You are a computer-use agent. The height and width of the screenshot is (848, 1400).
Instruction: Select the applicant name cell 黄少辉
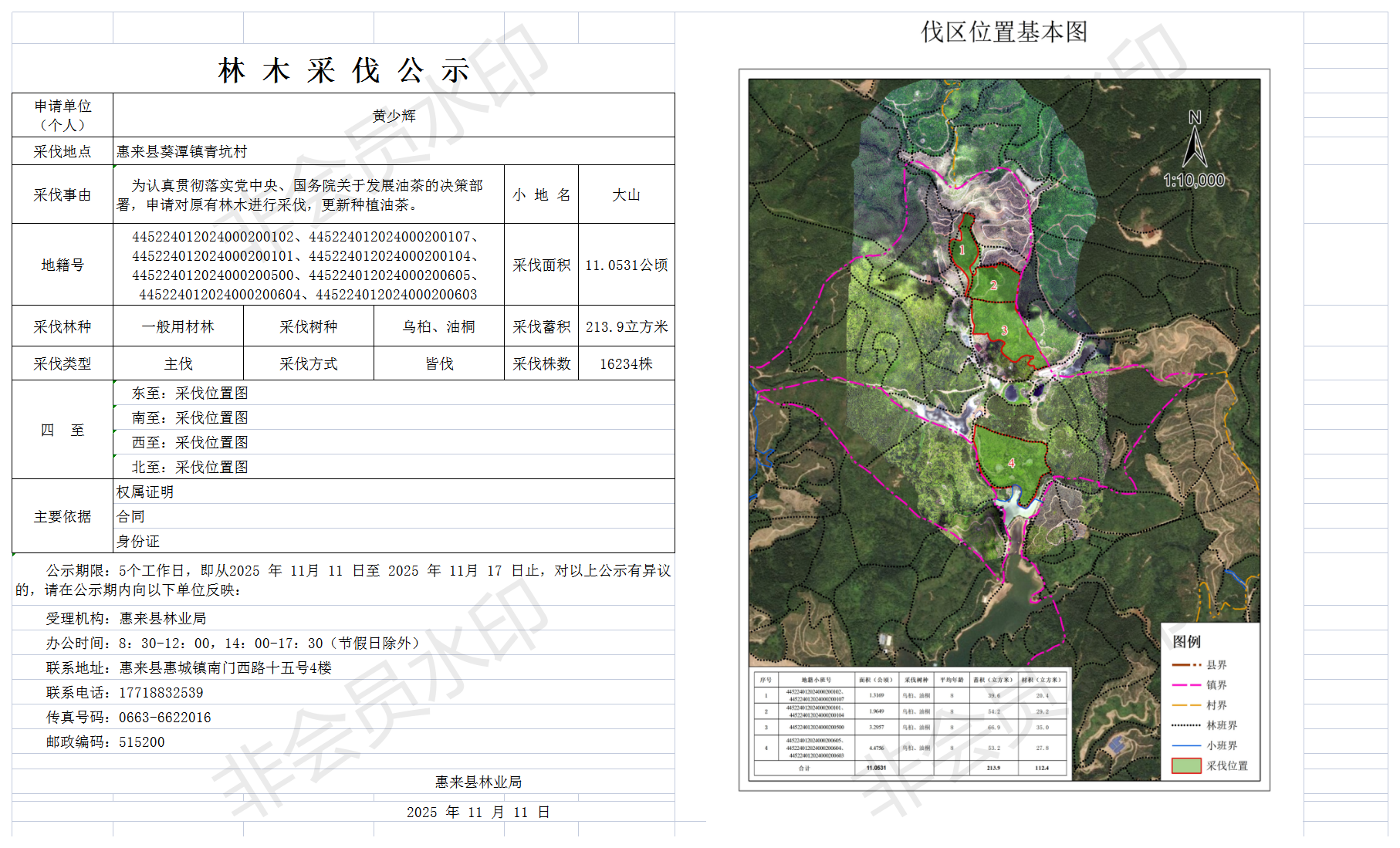point(394,116)
